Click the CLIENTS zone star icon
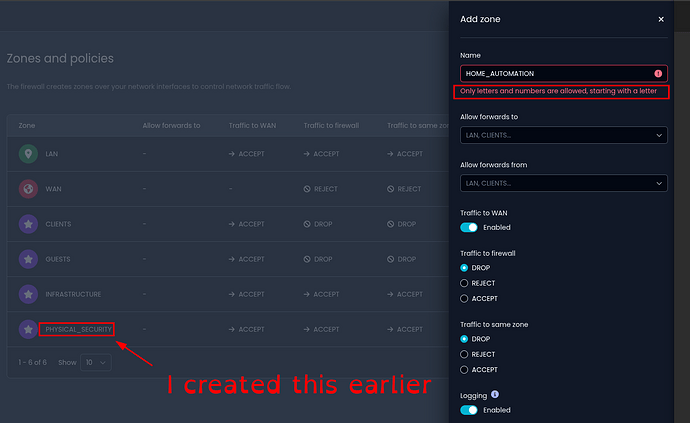 click(x=28, y=224)
